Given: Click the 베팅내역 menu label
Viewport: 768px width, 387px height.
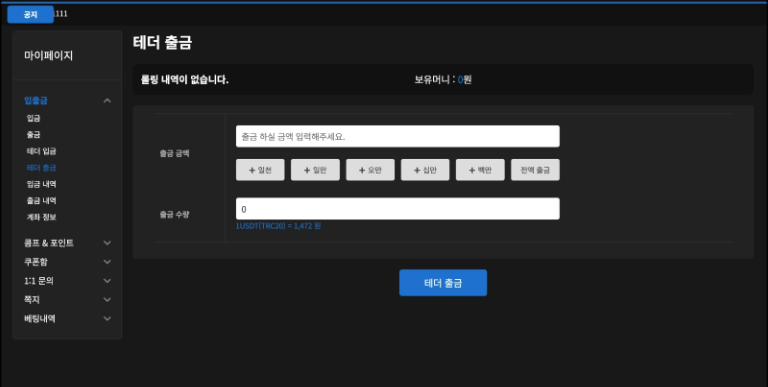Looking at the screenshot, I should click(40, 319).
